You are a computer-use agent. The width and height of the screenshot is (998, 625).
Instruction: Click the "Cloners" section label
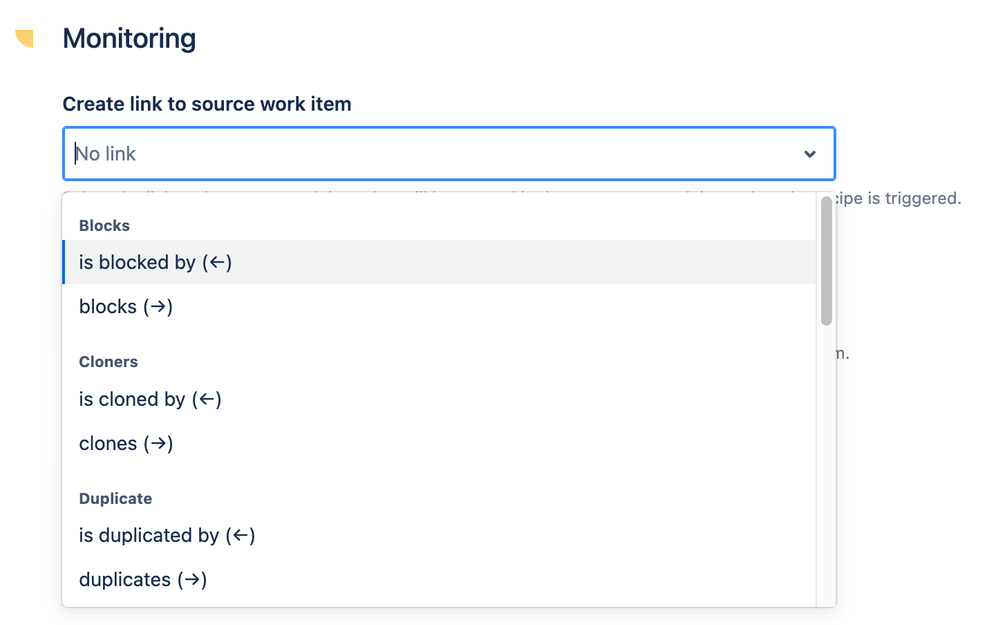click(x=108, y=362)
